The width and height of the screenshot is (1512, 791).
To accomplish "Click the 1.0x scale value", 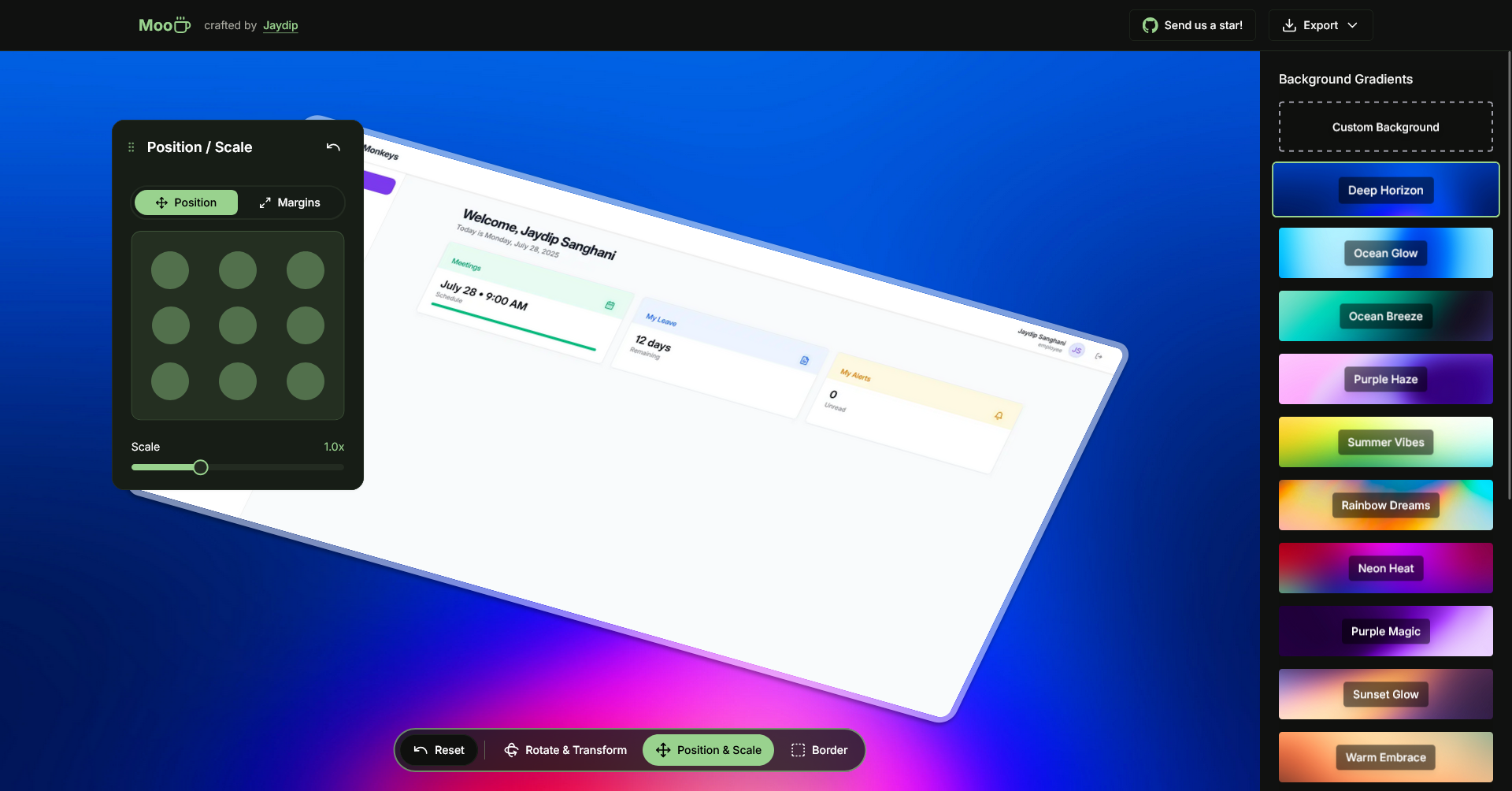I will click(334, 447).
